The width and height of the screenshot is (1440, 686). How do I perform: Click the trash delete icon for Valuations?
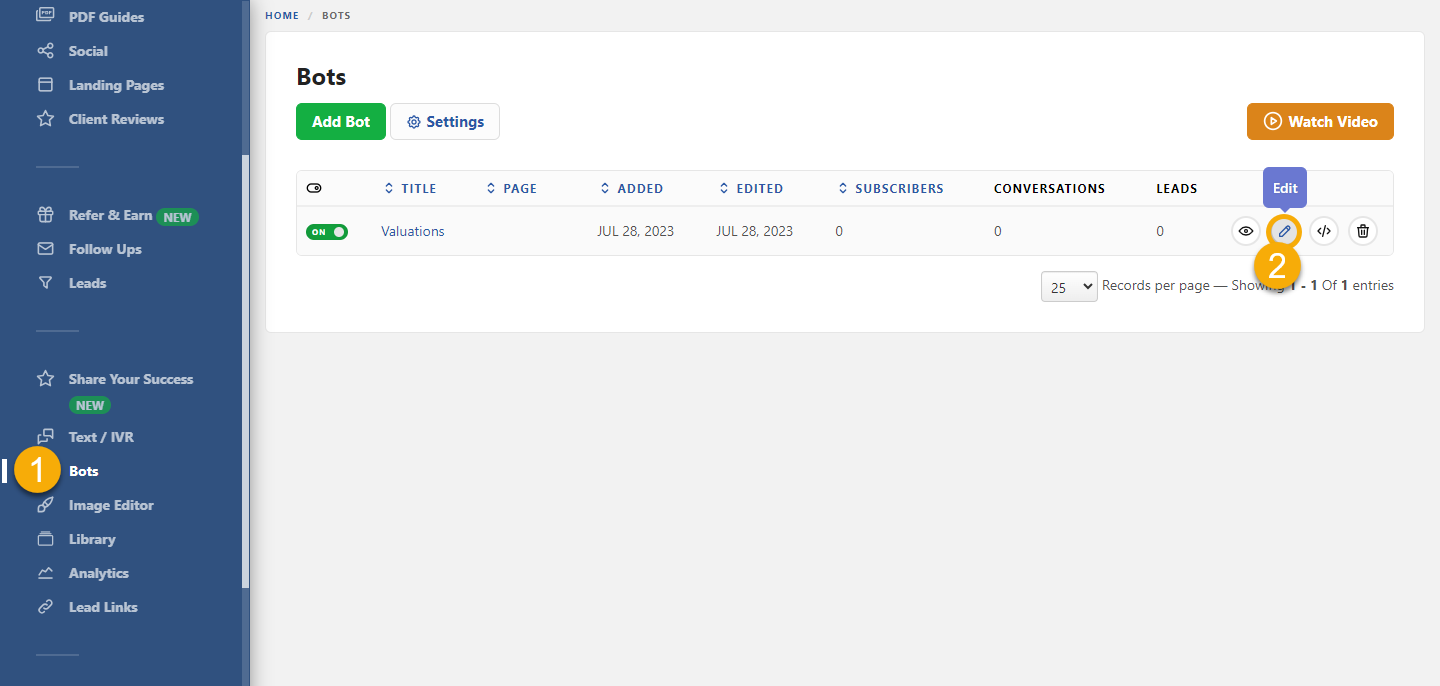(1363, 231)
